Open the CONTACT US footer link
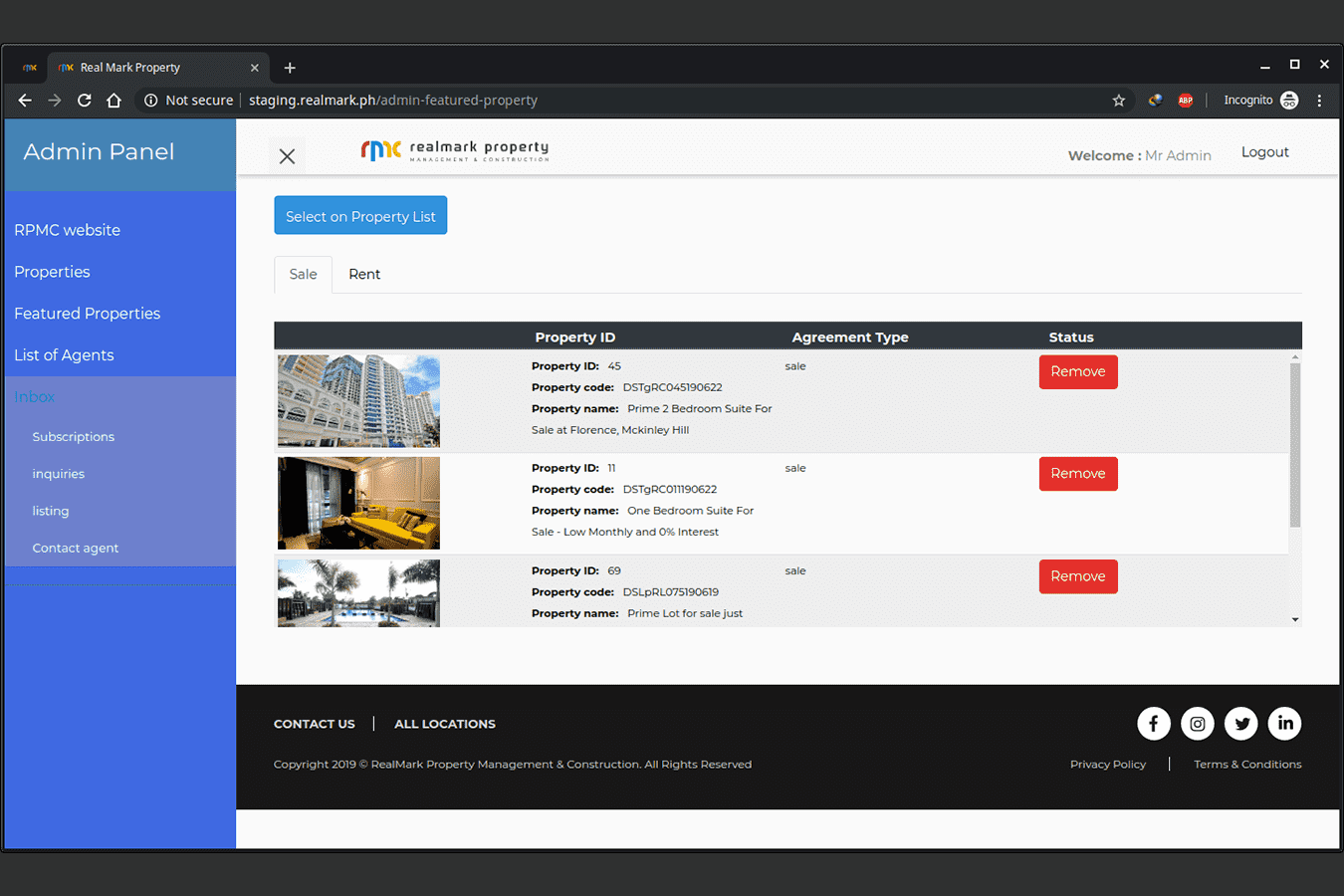Image resolution: width=1344 pixels, height=896 pixels. [x=315, y=725]
